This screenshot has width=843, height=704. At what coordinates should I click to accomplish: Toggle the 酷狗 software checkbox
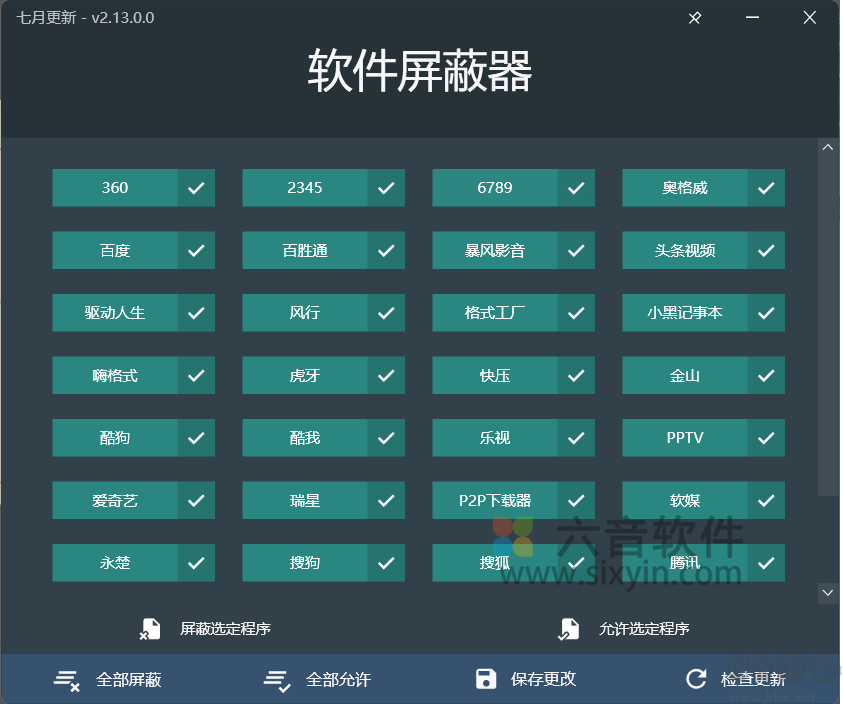pyautogui.click(x=196, y=437)
